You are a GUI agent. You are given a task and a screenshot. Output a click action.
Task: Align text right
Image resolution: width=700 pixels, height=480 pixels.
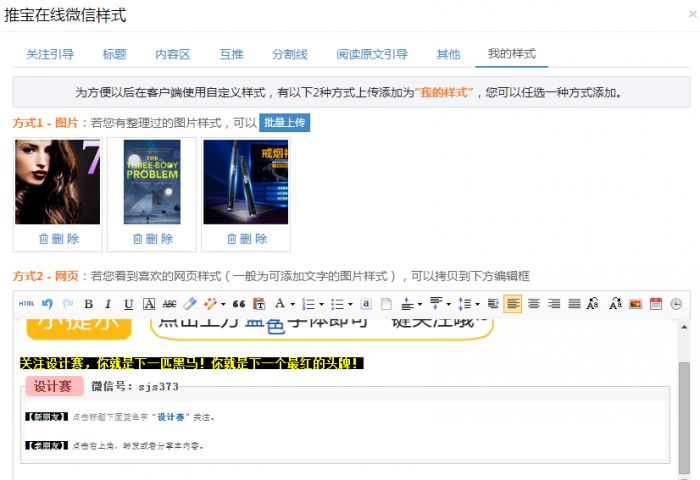(554, 304)
